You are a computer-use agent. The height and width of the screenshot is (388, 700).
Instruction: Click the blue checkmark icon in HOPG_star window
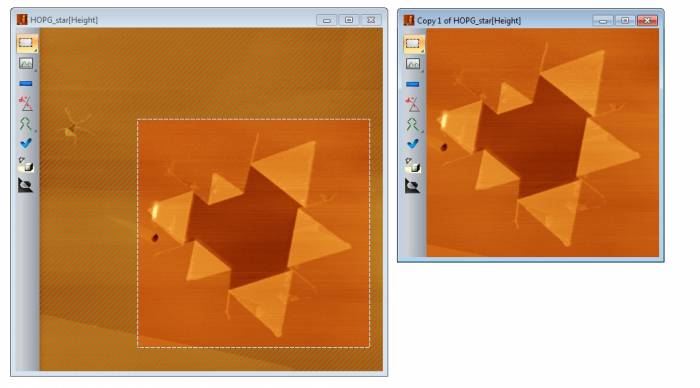coord(26,143)
